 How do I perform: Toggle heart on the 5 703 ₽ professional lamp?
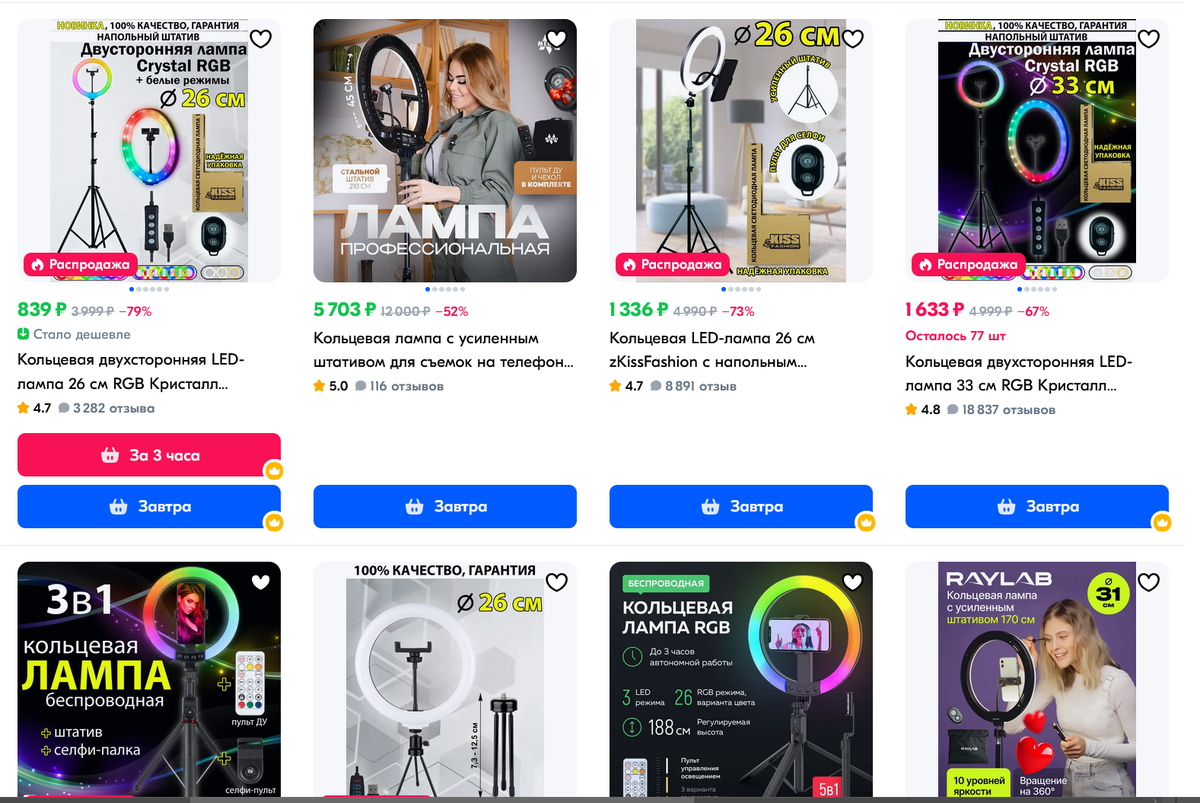point(557,40)
